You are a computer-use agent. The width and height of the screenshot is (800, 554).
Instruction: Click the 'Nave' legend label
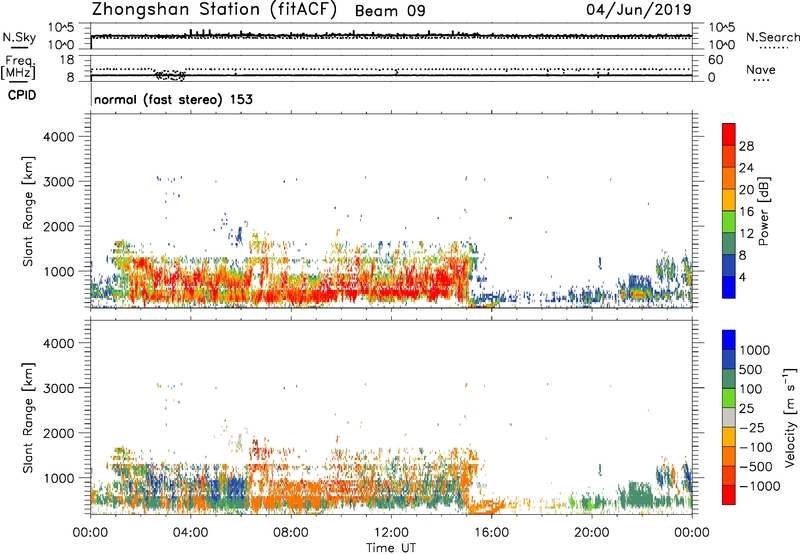coord(761,69)
